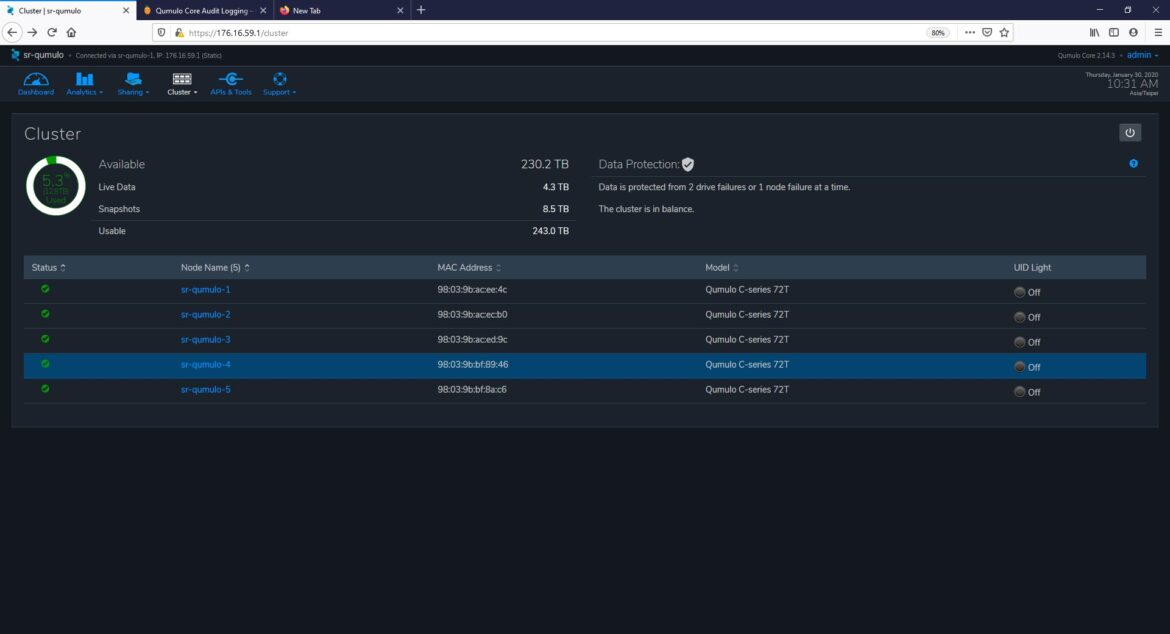Reload the current page
This screenshot has height=634, width=1170.
[52, 32]
